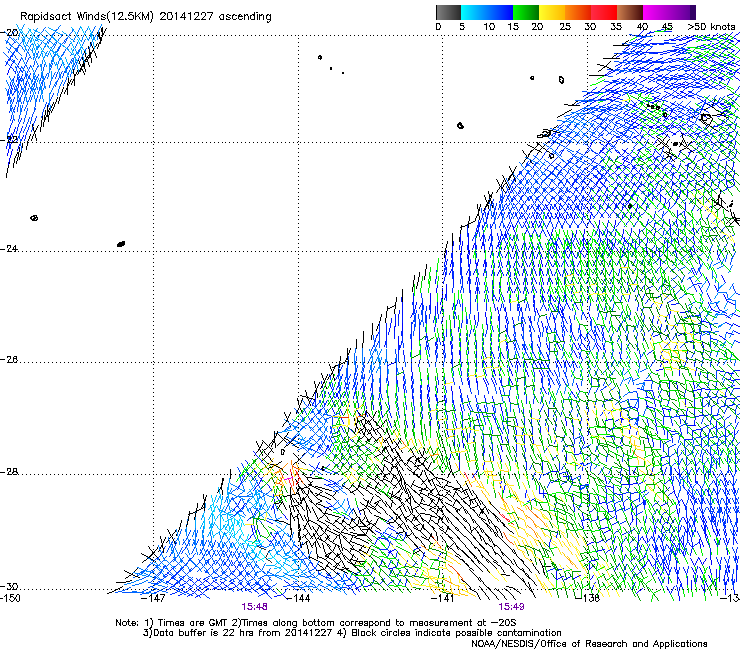Pick the magenta 40–45 knots legend segment

tap(656, 12)
